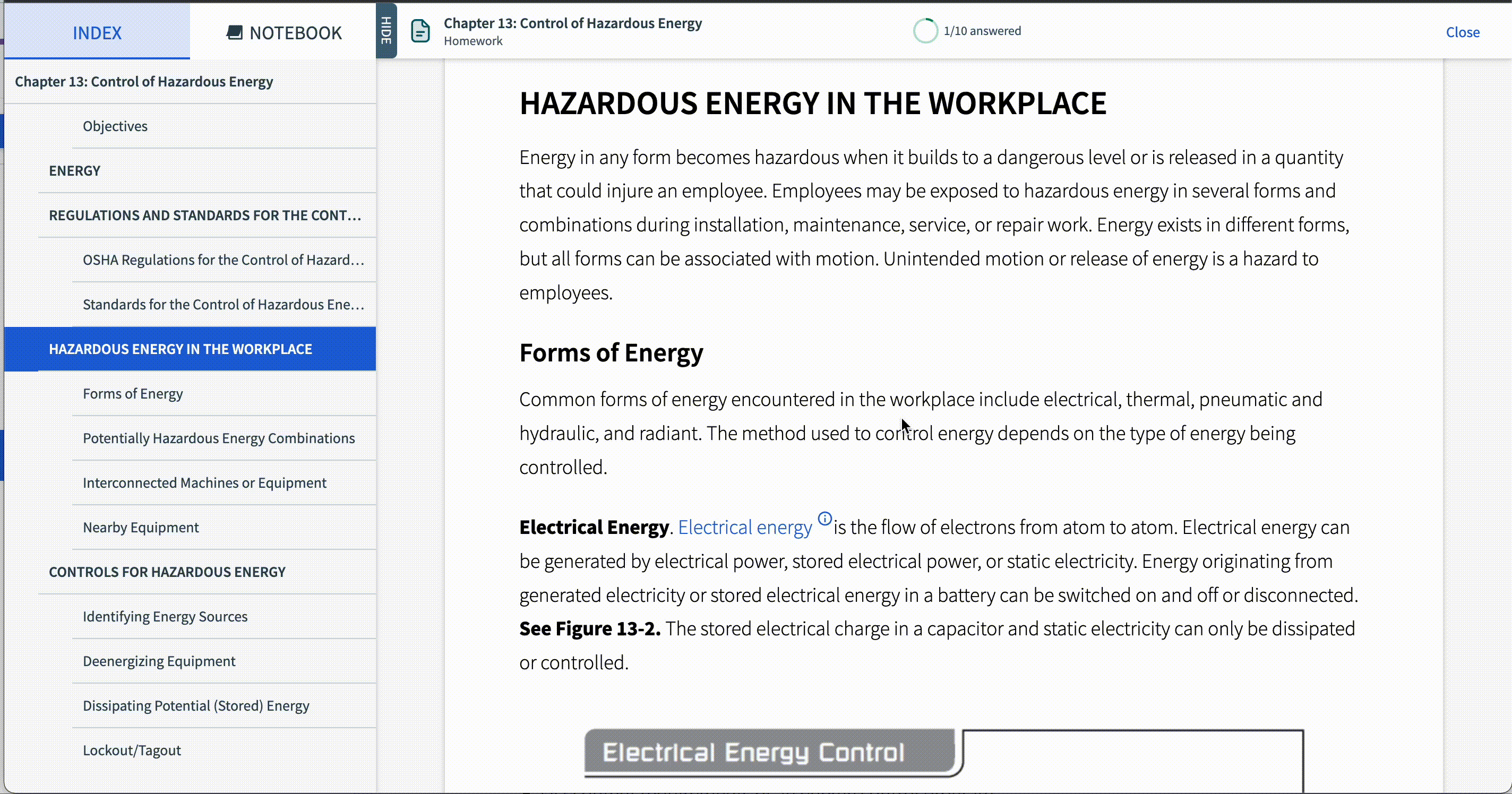Switch to the INDEX tab
The height and width of the screenshot is (794, 1512).
coord(97,32)
